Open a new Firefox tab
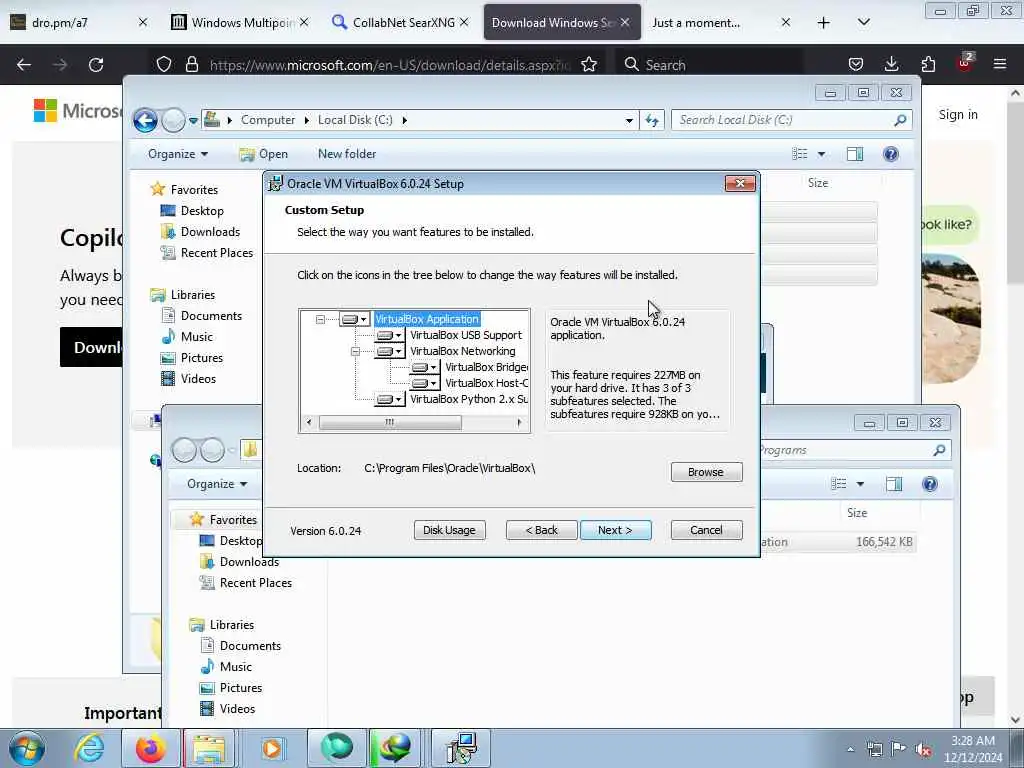Viewport: 1024px width, 768px height. [x=824, y=23]
